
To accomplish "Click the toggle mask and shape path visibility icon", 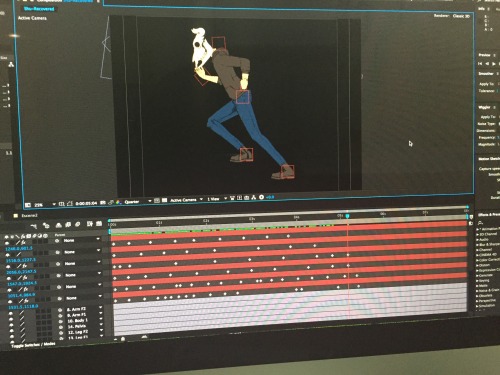I will [70, 203].
